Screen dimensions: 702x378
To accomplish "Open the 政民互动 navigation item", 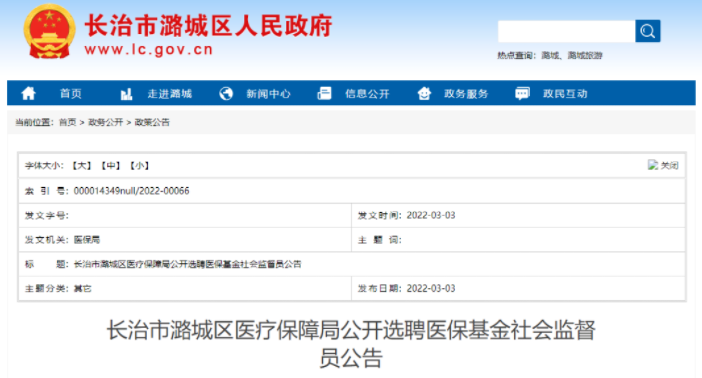I will 565,94.
